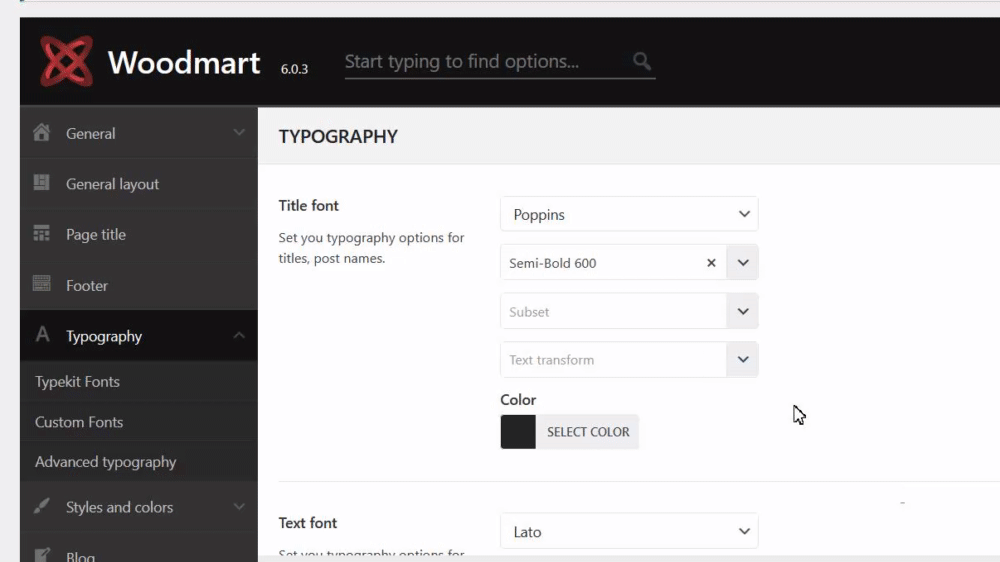Open the Lato text font dropdown
1000x562 pixels.
pyautogui.click(x=628, y=532)
